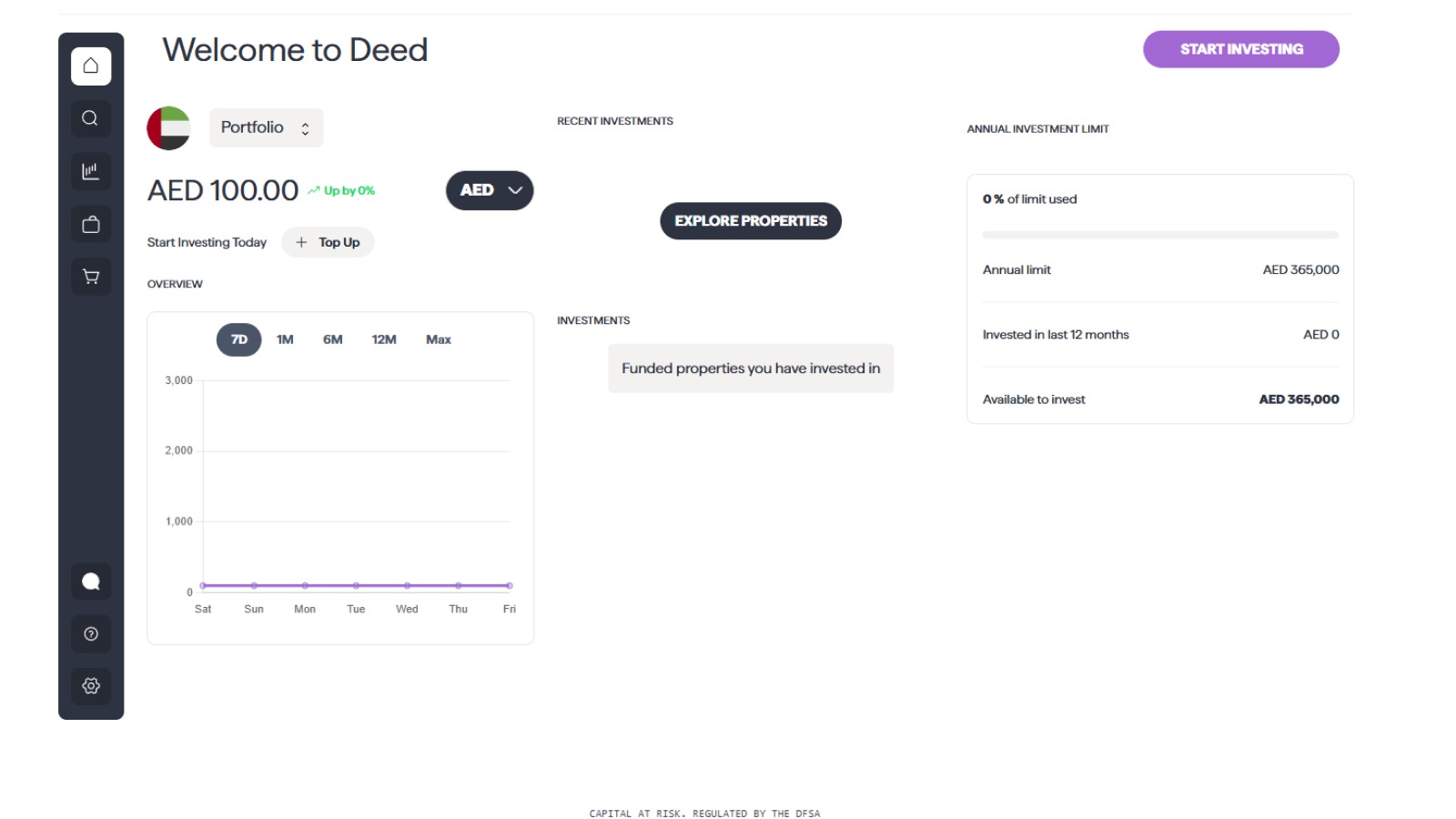Switch chart view to 1M
This screenshot has width=1456, height=819.
(285, 339)
